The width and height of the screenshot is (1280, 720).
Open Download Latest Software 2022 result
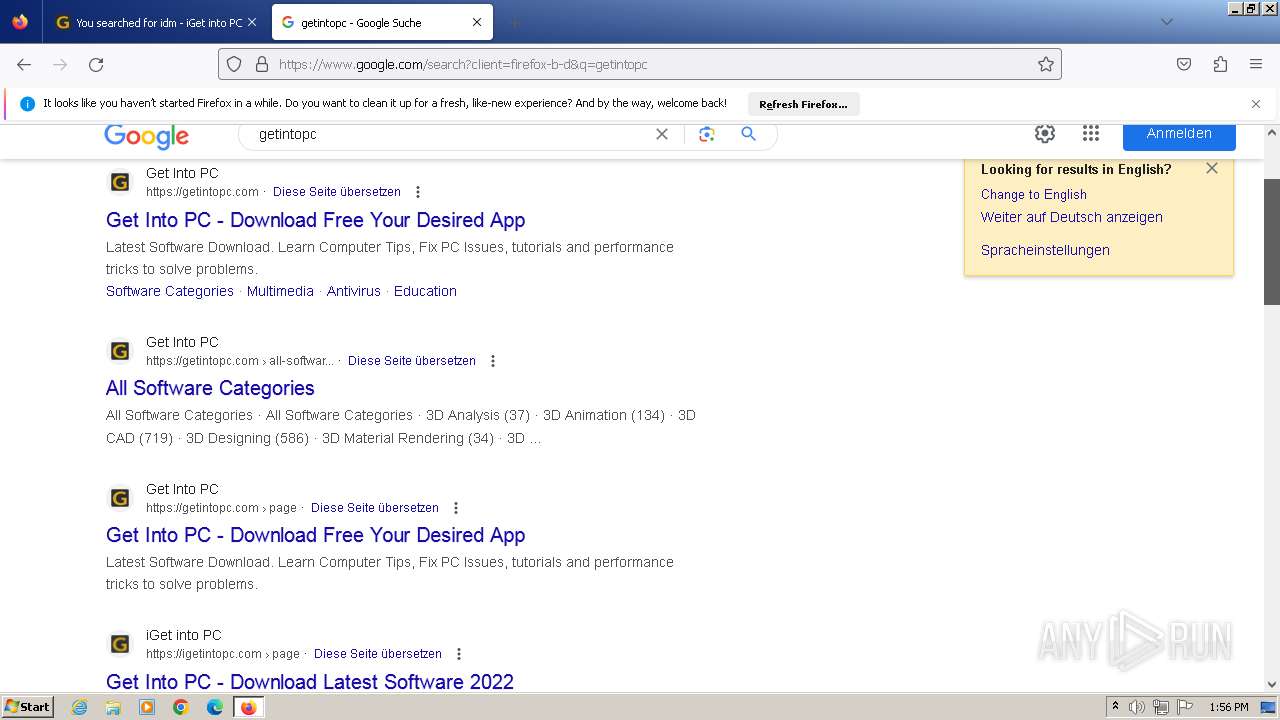pos(310,682)
